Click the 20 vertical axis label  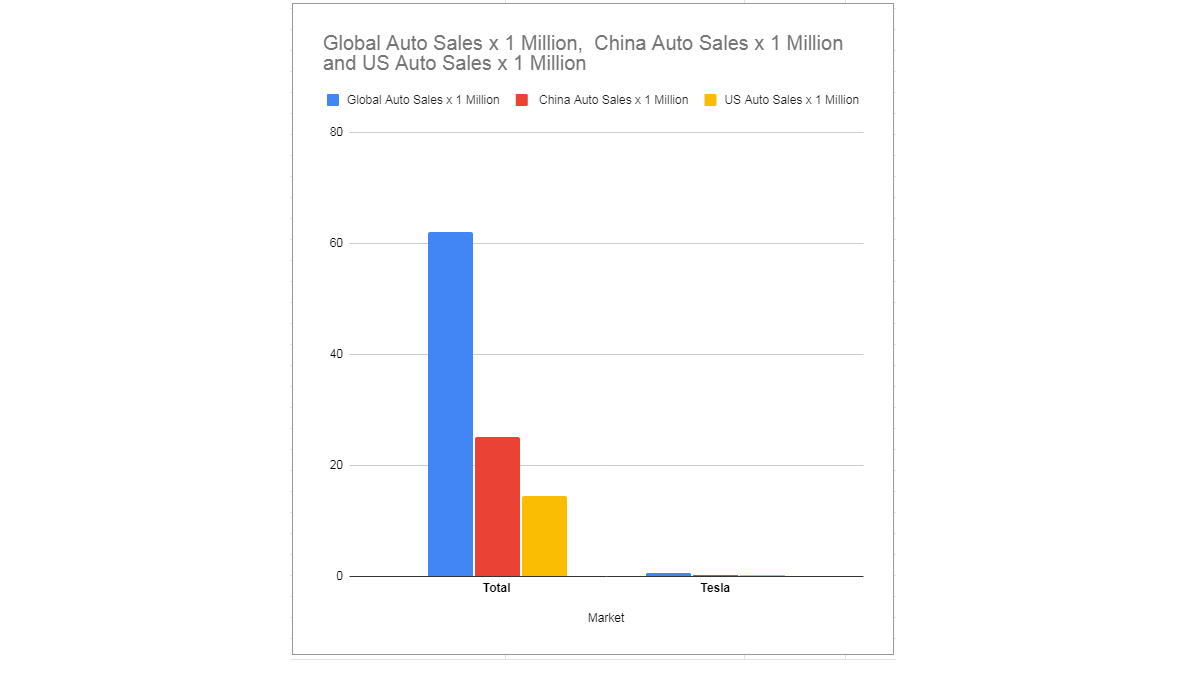click(x=336, y=465)
